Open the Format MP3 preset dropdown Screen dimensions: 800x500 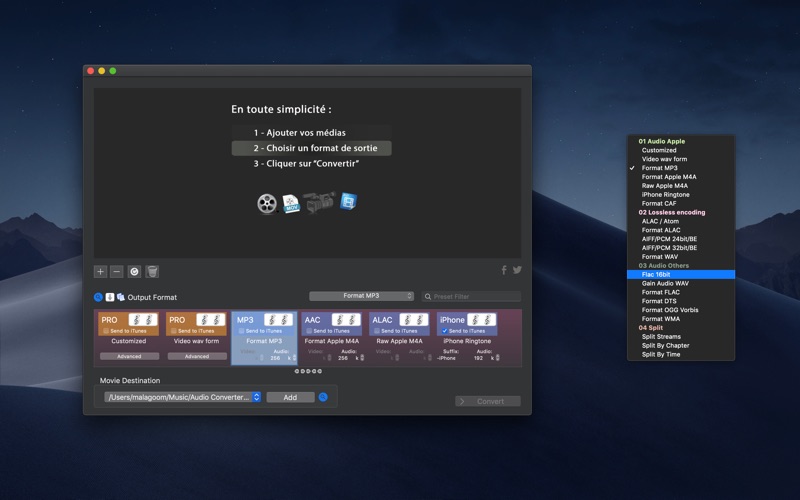(361, 296)
